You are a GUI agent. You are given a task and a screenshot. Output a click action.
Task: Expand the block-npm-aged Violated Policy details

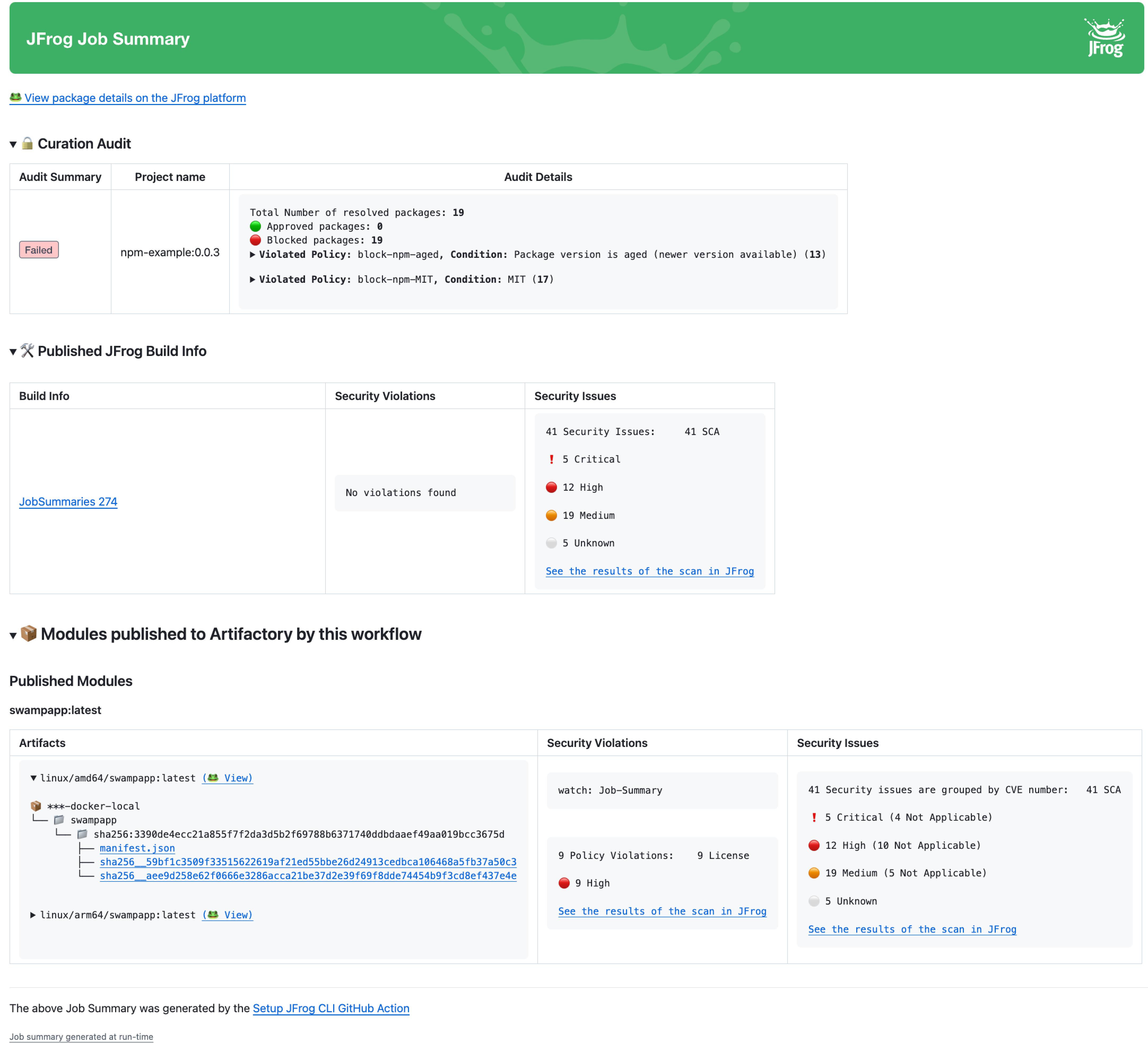point(252,254)
